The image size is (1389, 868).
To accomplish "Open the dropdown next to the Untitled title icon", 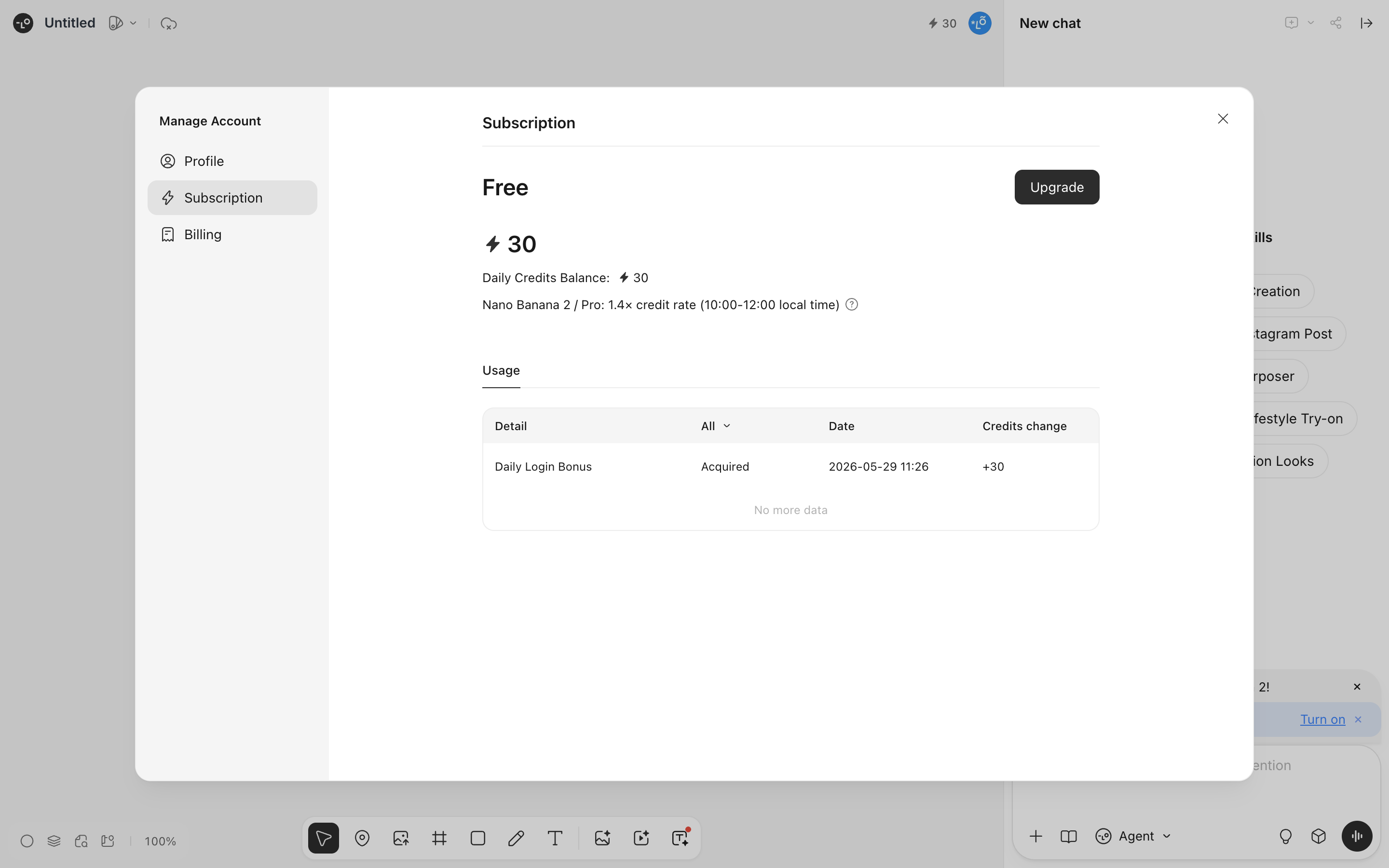I will [x=133, y=23].
